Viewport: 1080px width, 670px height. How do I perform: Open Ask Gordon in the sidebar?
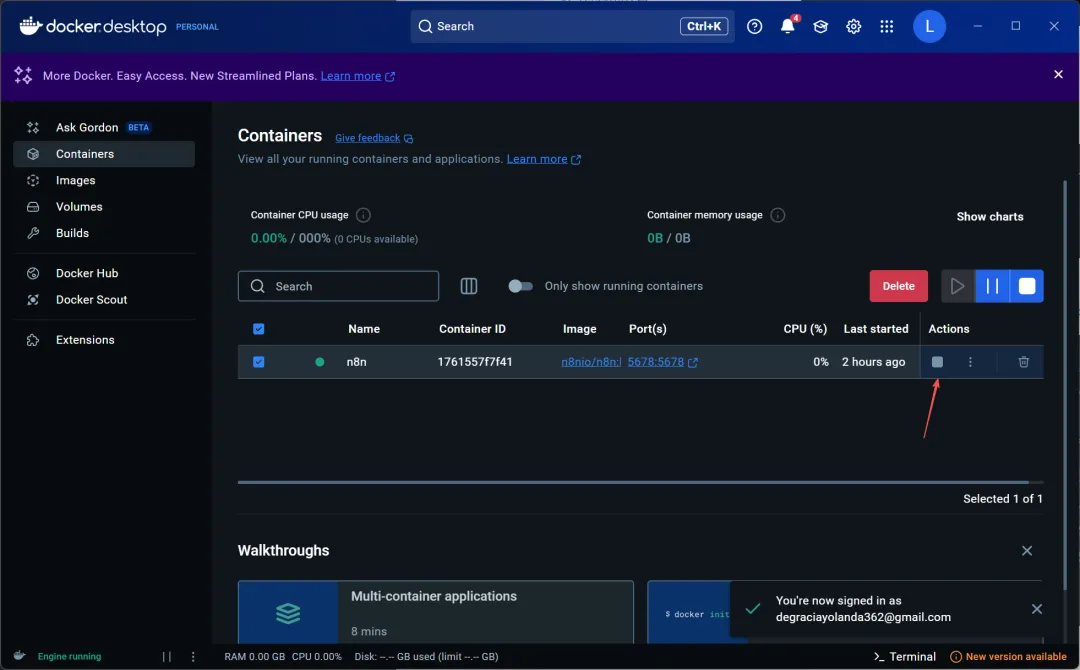tap(104, 127)
